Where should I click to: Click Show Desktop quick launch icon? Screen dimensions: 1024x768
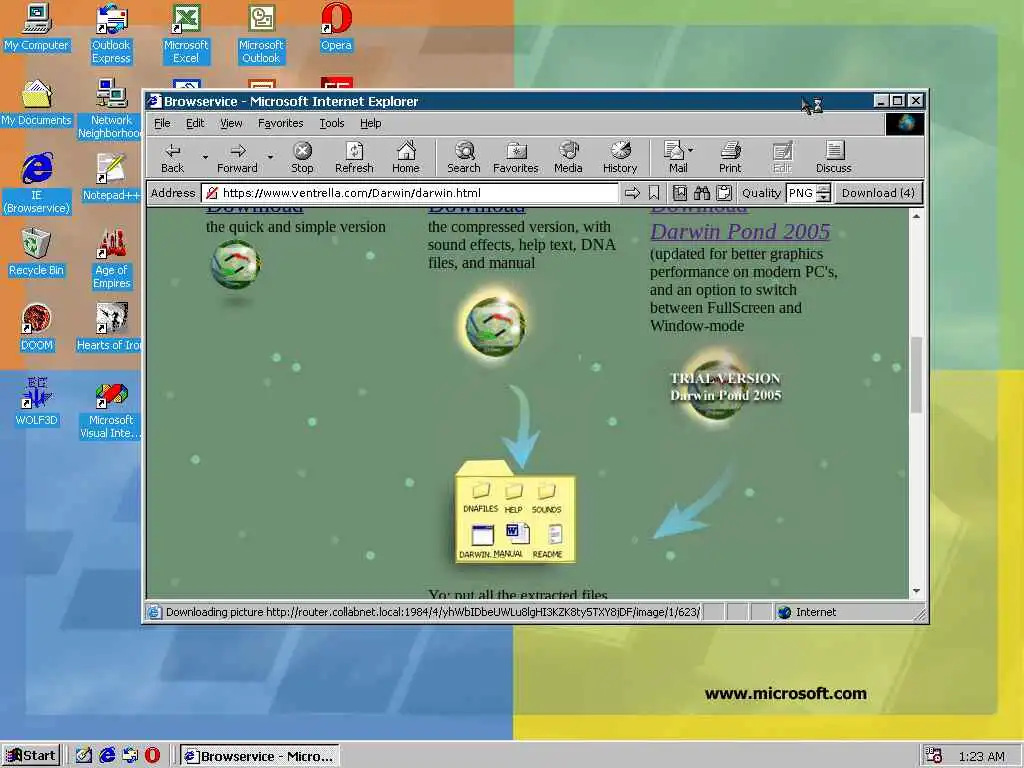pyautogui.click(x=84, y=756)
